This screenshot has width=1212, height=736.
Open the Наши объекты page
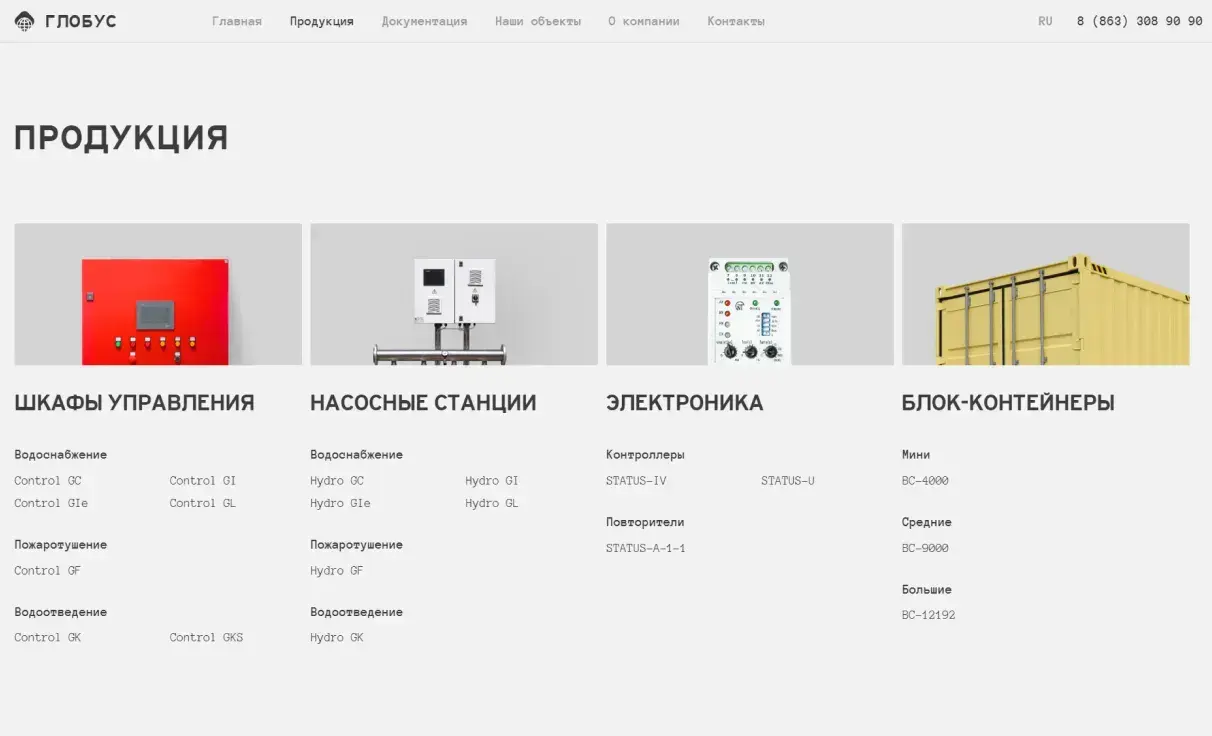538,20
